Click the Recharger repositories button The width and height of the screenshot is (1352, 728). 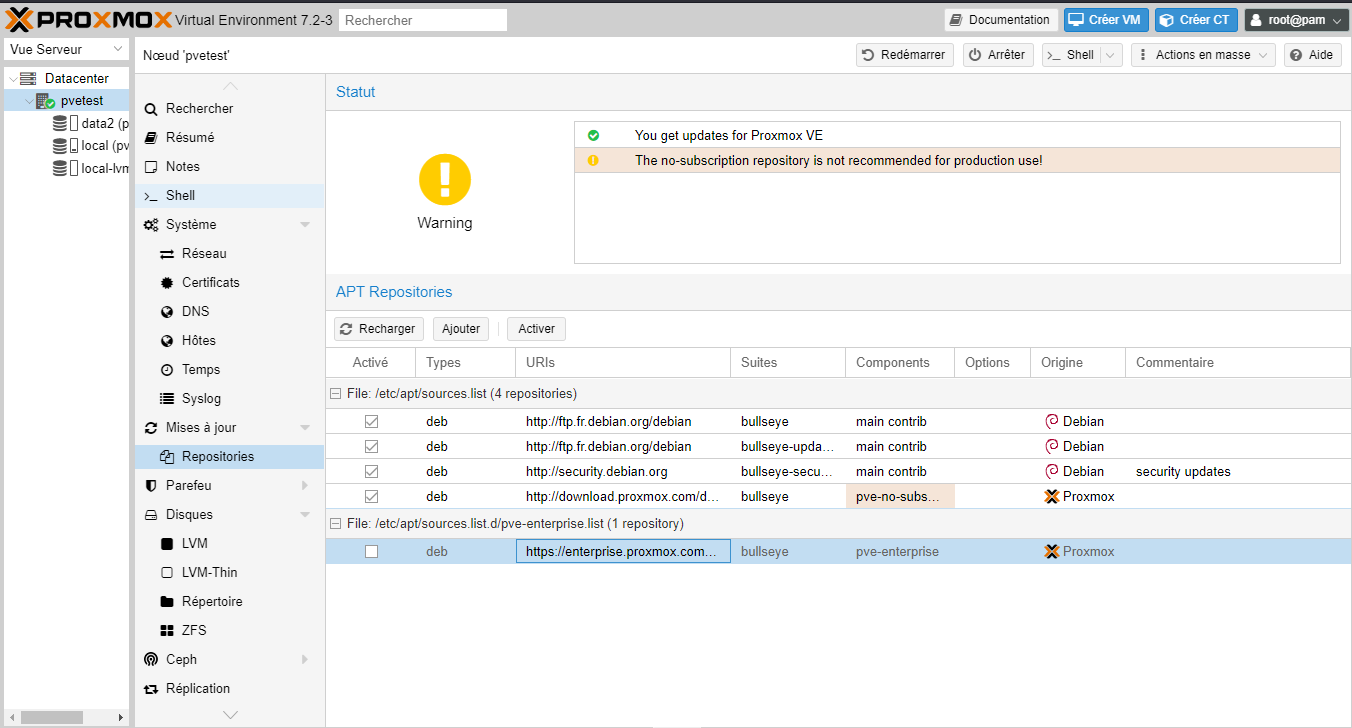(x=379, y=329)
